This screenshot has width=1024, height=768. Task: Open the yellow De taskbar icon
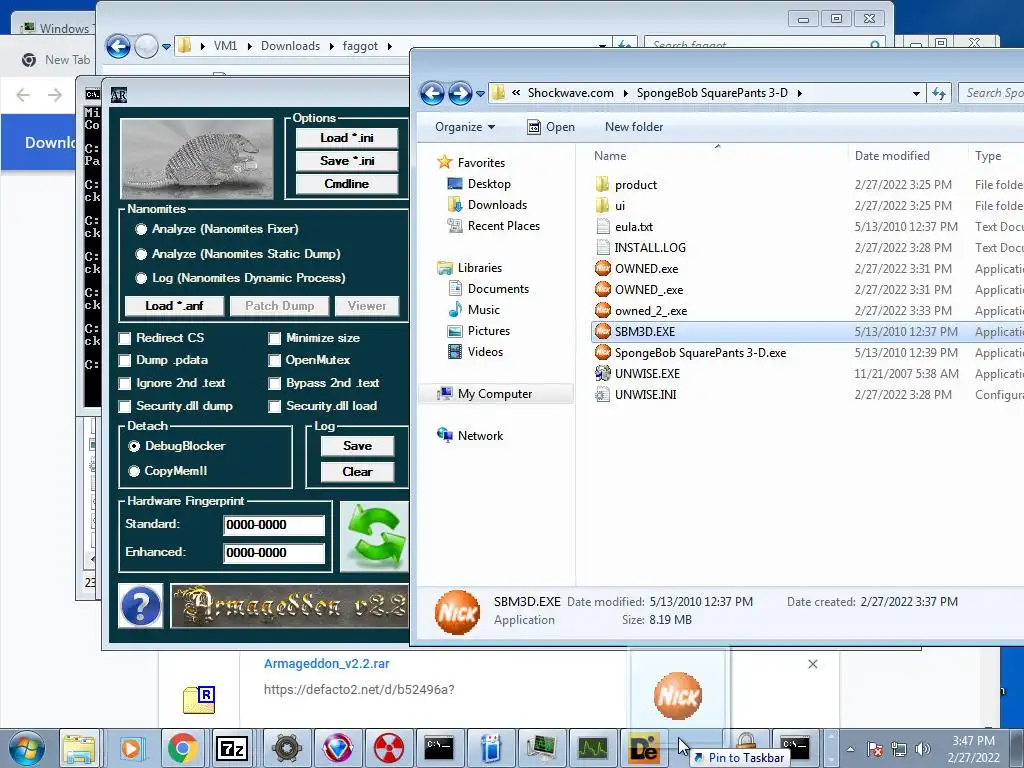(x=643, y=748)
